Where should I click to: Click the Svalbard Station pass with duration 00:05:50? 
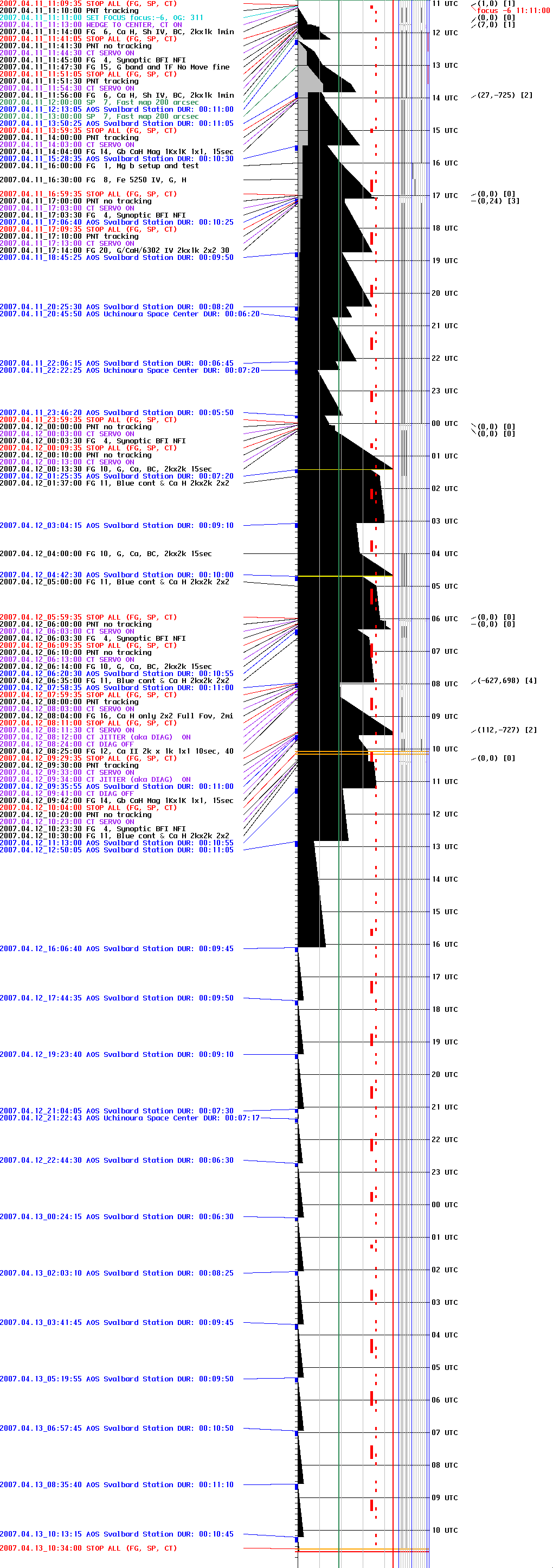pyautogui.click(x=116, y=413)
